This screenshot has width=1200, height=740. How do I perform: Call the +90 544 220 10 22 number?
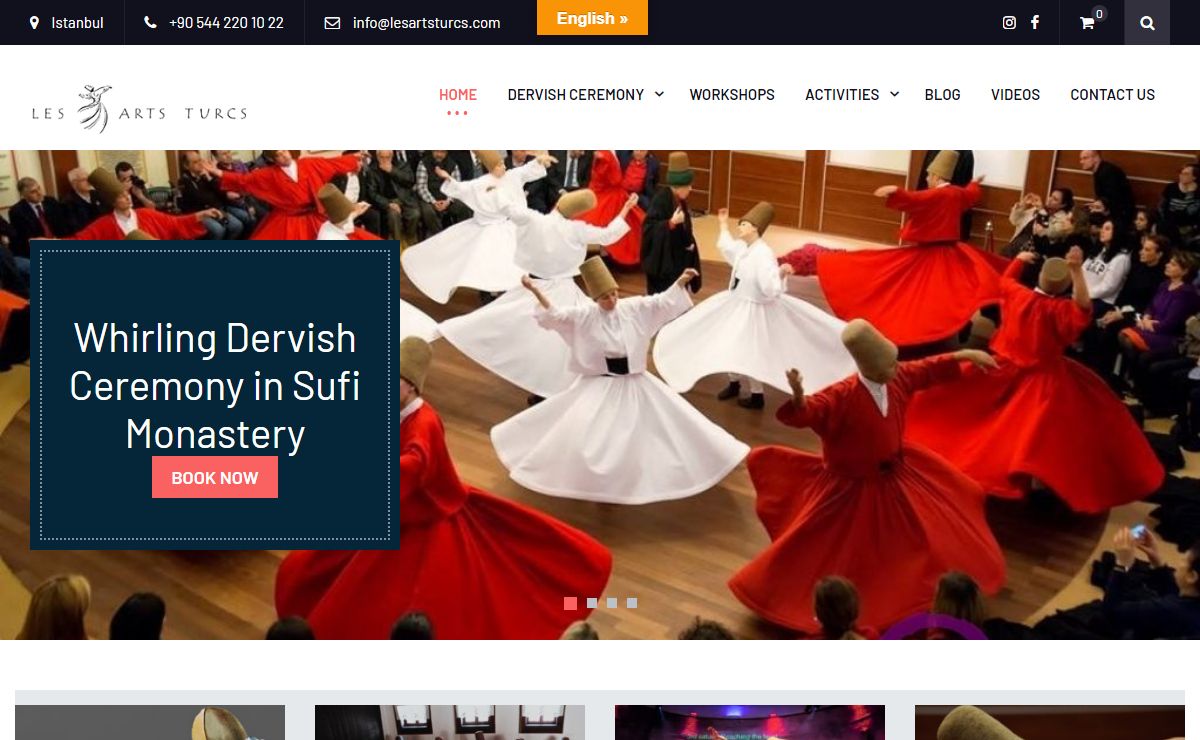226,22
